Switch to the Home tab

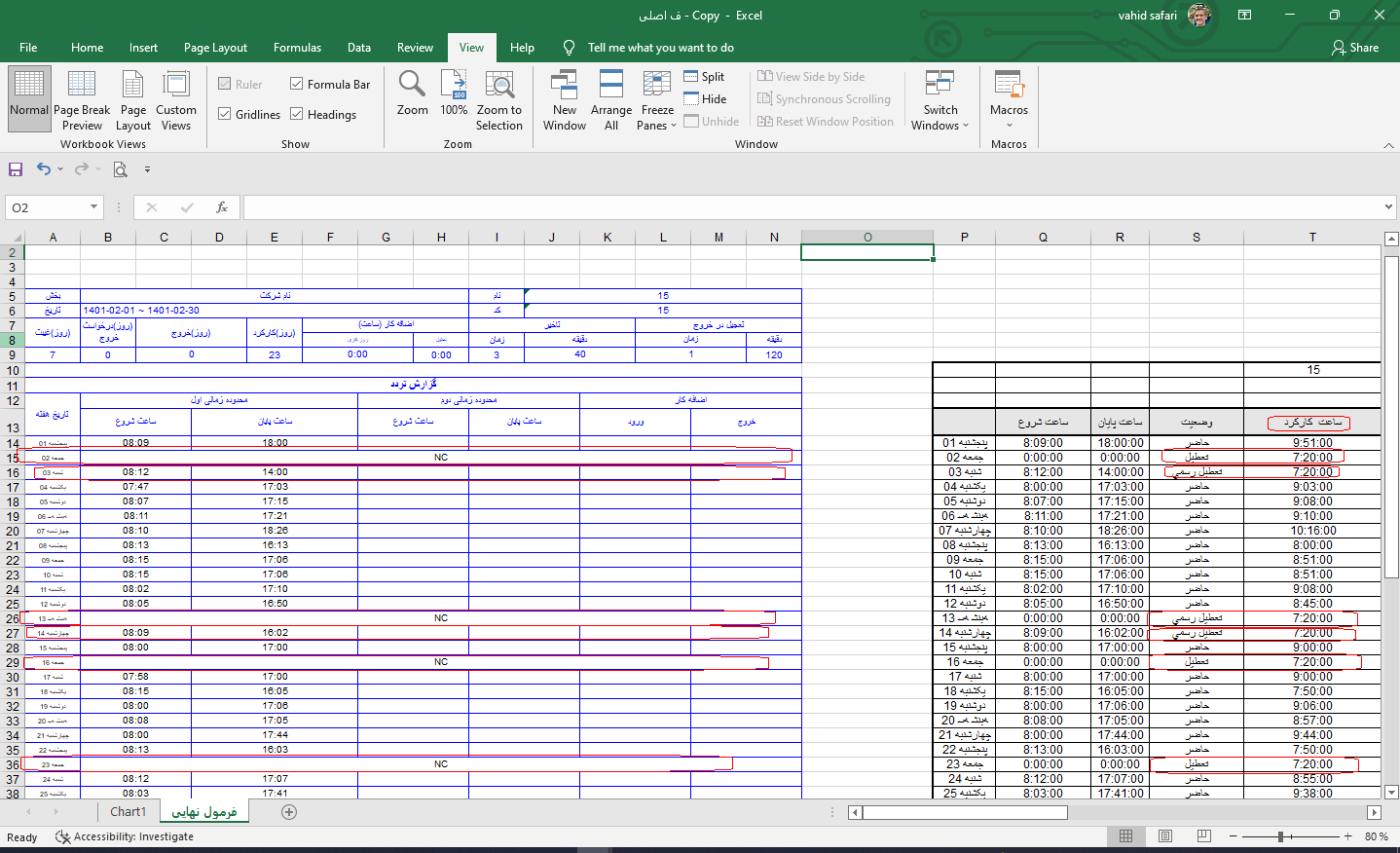point(87,48)
